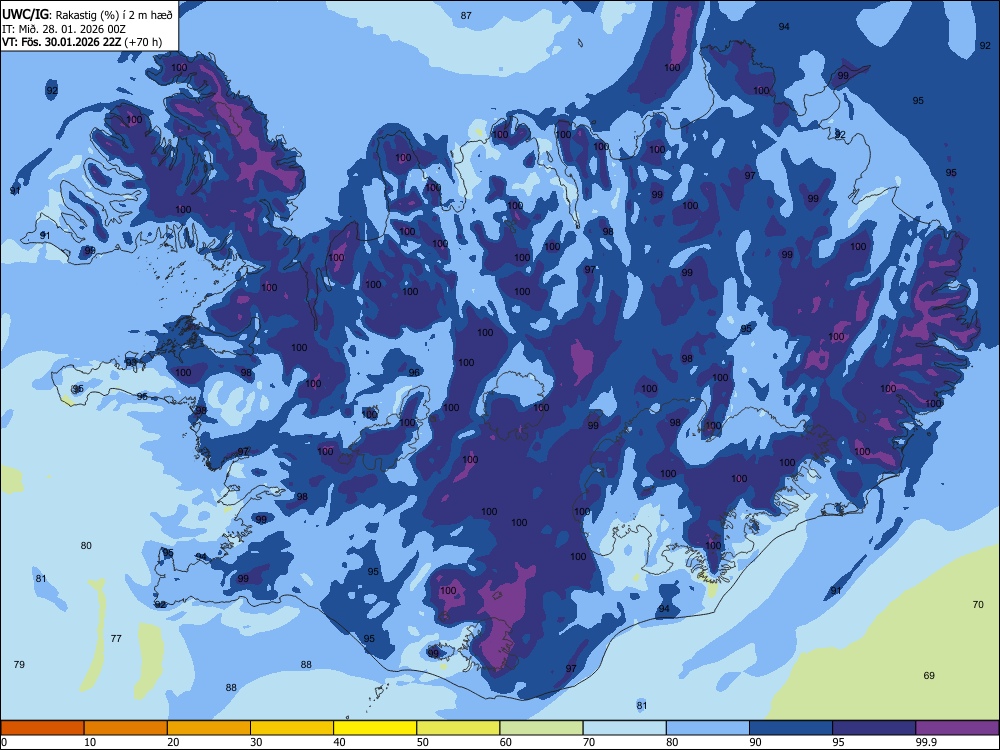Screen dimensions: 1000x750
Task: Click the legend tick label "50"
Action: point(423,742)
